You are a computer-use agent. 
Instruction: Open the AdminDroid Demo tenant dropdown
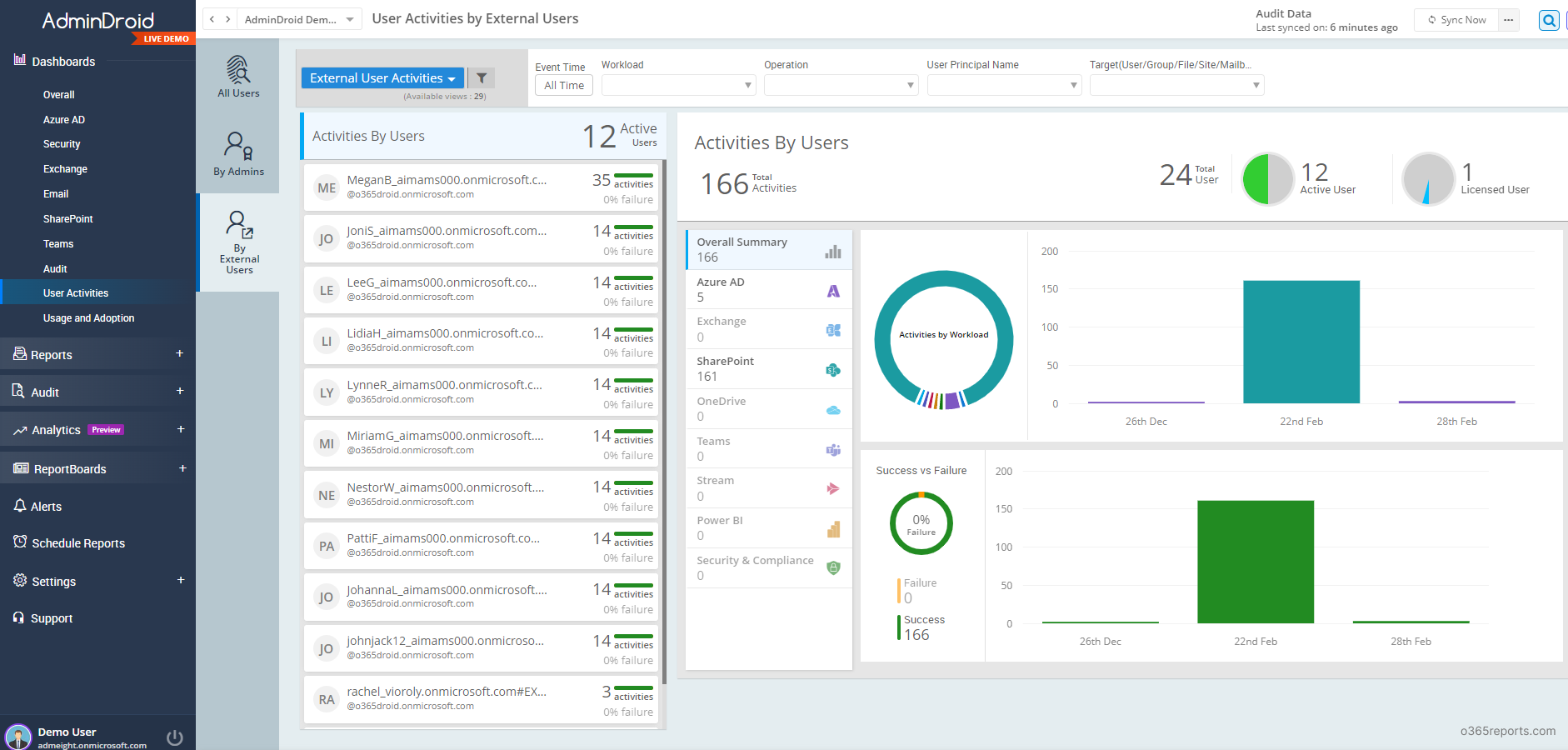(299, 19)
